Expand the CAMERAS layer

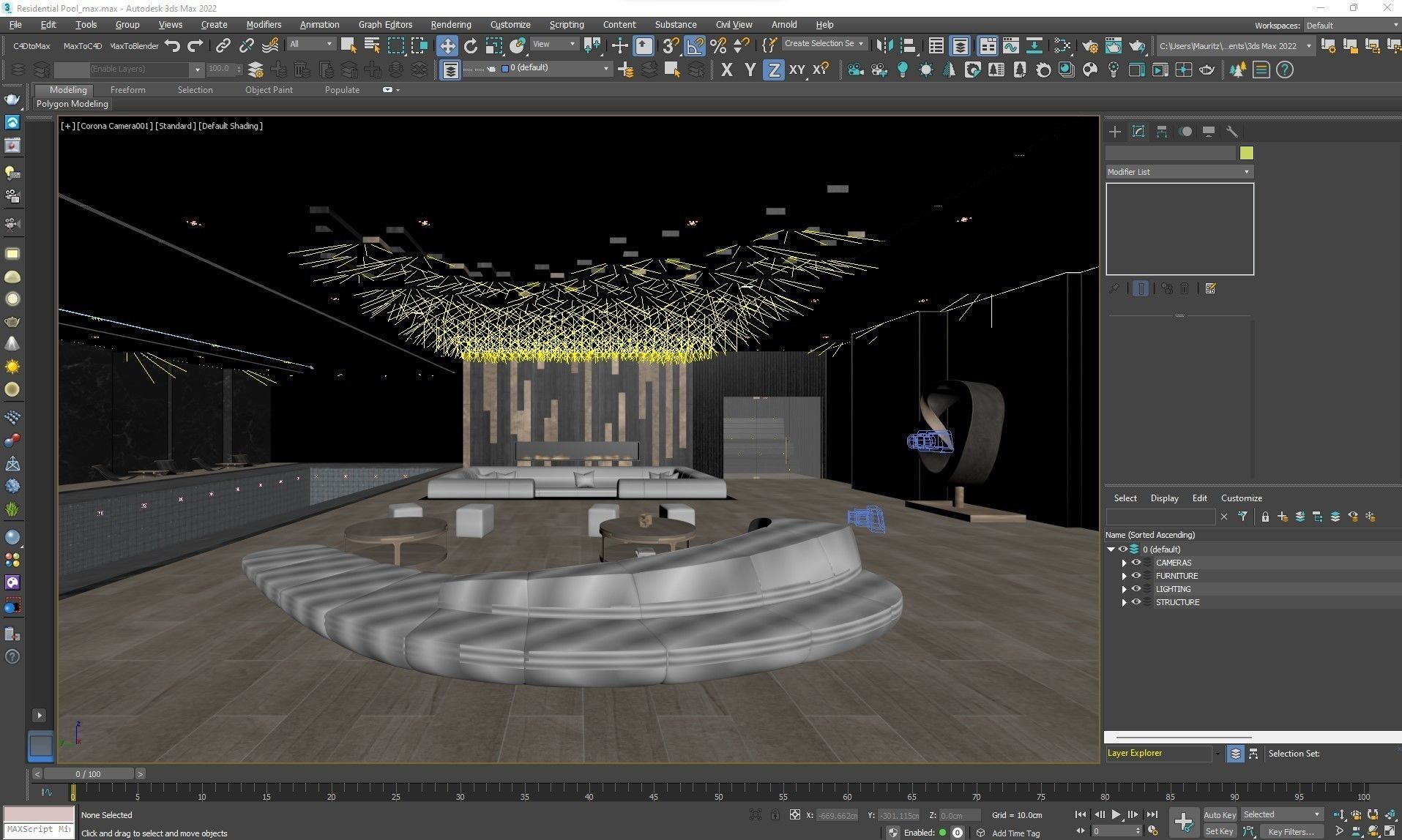pyautogui.click(x=1124, y=563)
